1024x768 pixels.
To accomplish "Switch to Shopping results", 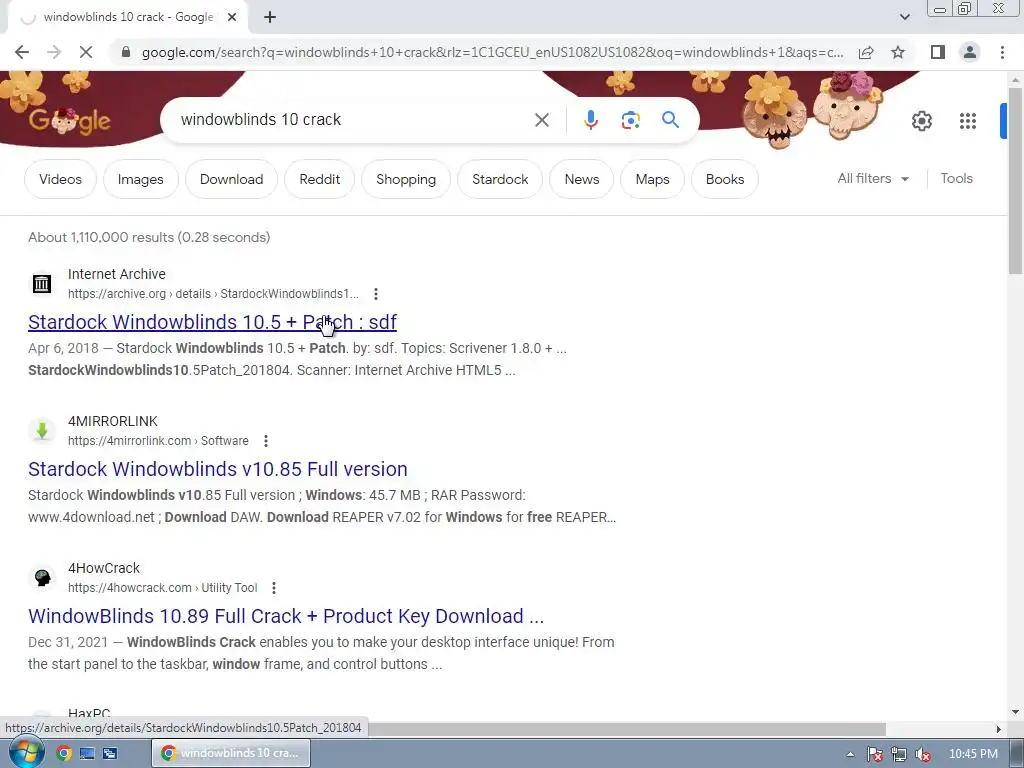I will tap(406, 179).
